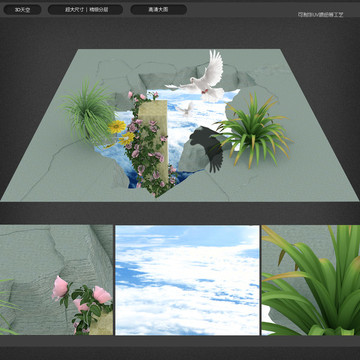Viewport: 360px width, 360px height.
Task: Click the "超大尺寸 | 精细分层" pill label
Action: point(85,10)
